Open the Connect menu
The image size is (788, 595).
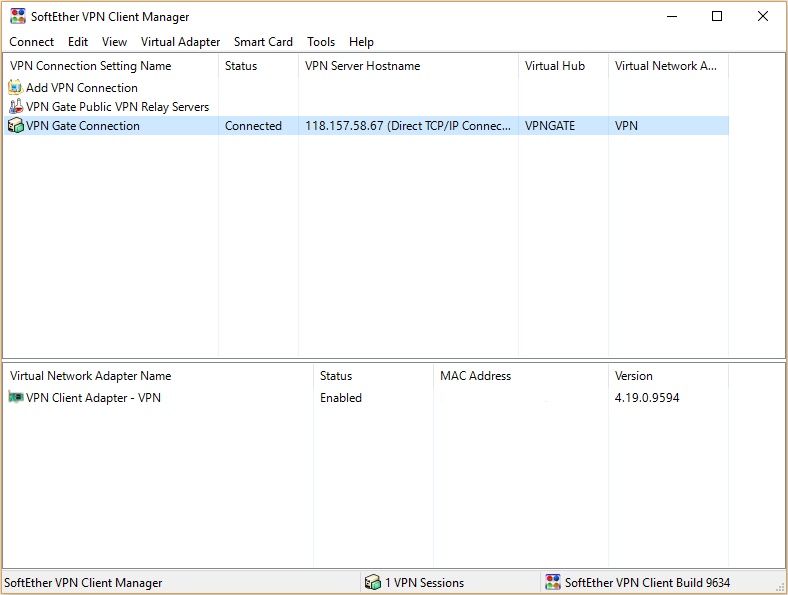[x=31, y=42]
